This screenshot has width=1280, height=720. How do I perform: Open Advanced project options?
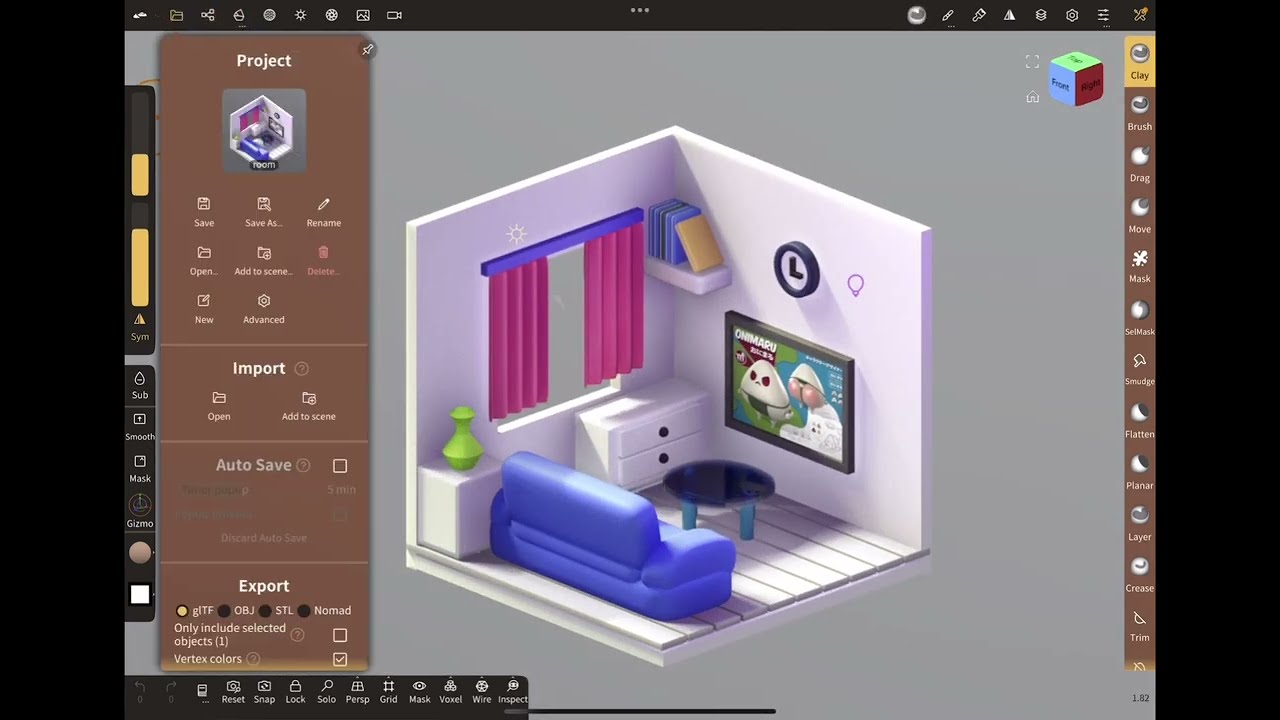pyautogui.click(x=264, y=309)
